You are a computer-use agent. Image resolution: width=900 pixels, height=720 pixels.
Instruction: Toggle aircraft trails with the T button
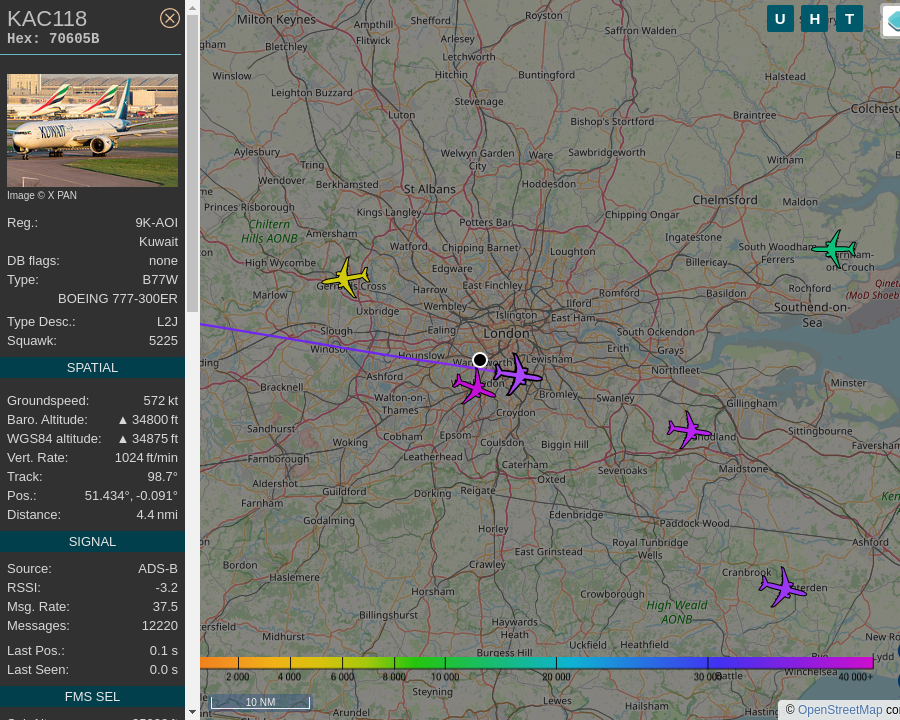[x=849, y=18]
